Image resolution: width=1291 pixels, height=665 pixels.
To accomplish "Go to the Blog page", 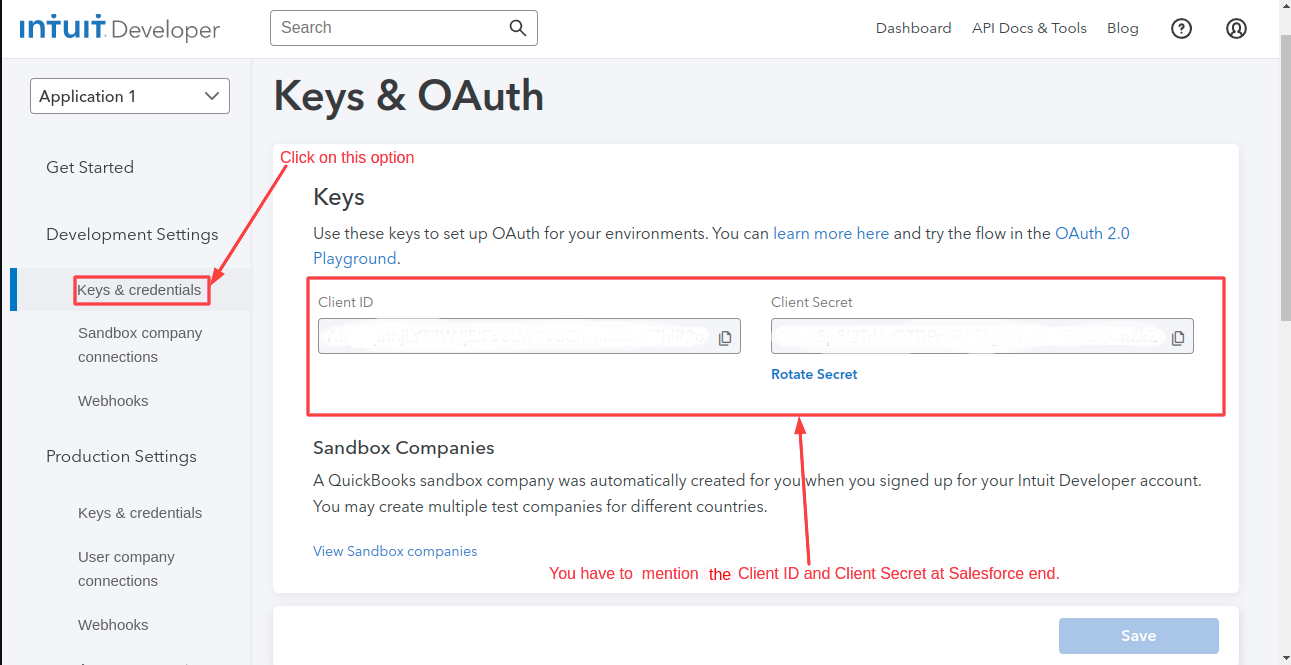I will 1122,28.
